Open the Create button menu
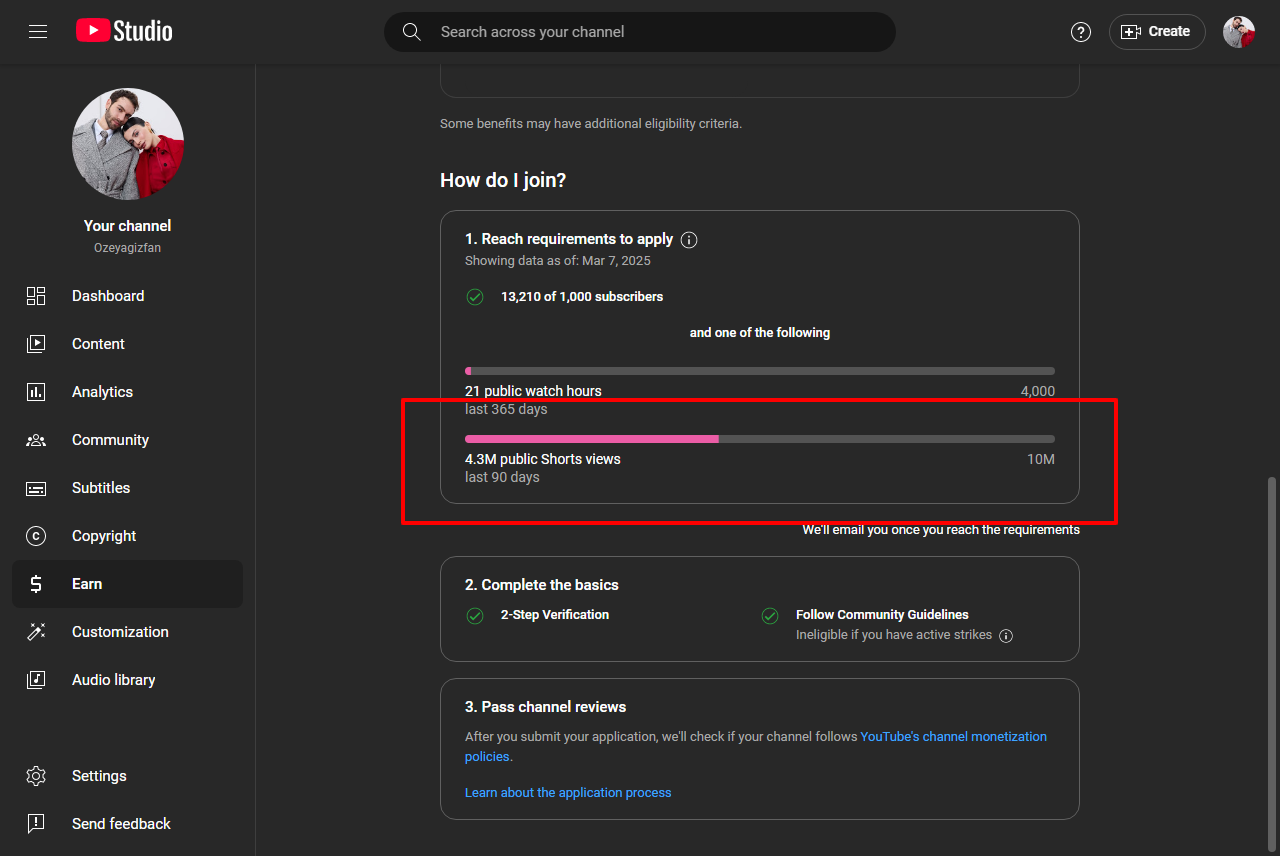The image size is (1280, 856). pos(1157,32)
